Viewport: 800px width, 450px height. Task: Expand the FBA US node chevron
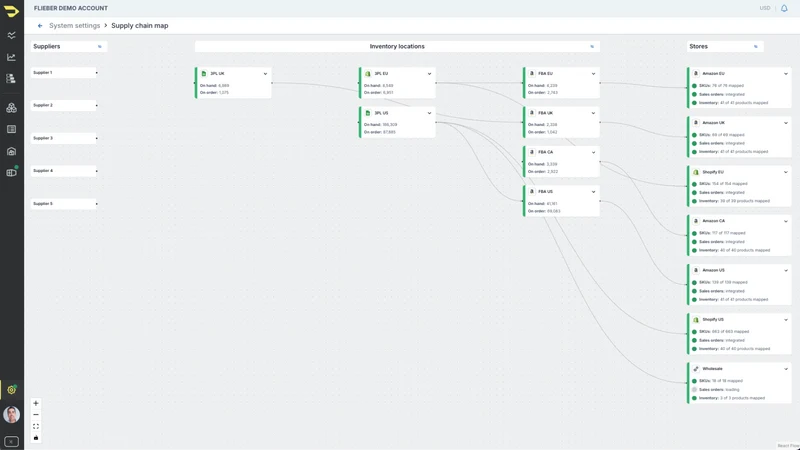click(x=593, y=192)
